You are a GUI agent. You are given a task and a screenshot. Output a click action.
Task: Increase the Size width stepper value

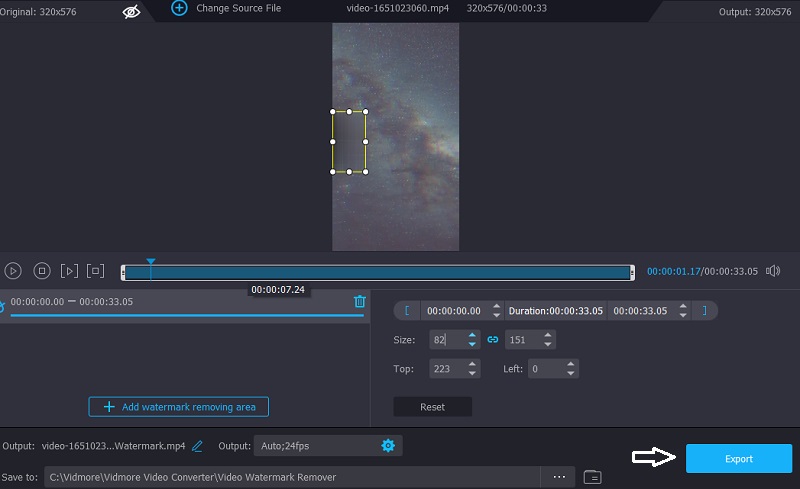point(472,336)
